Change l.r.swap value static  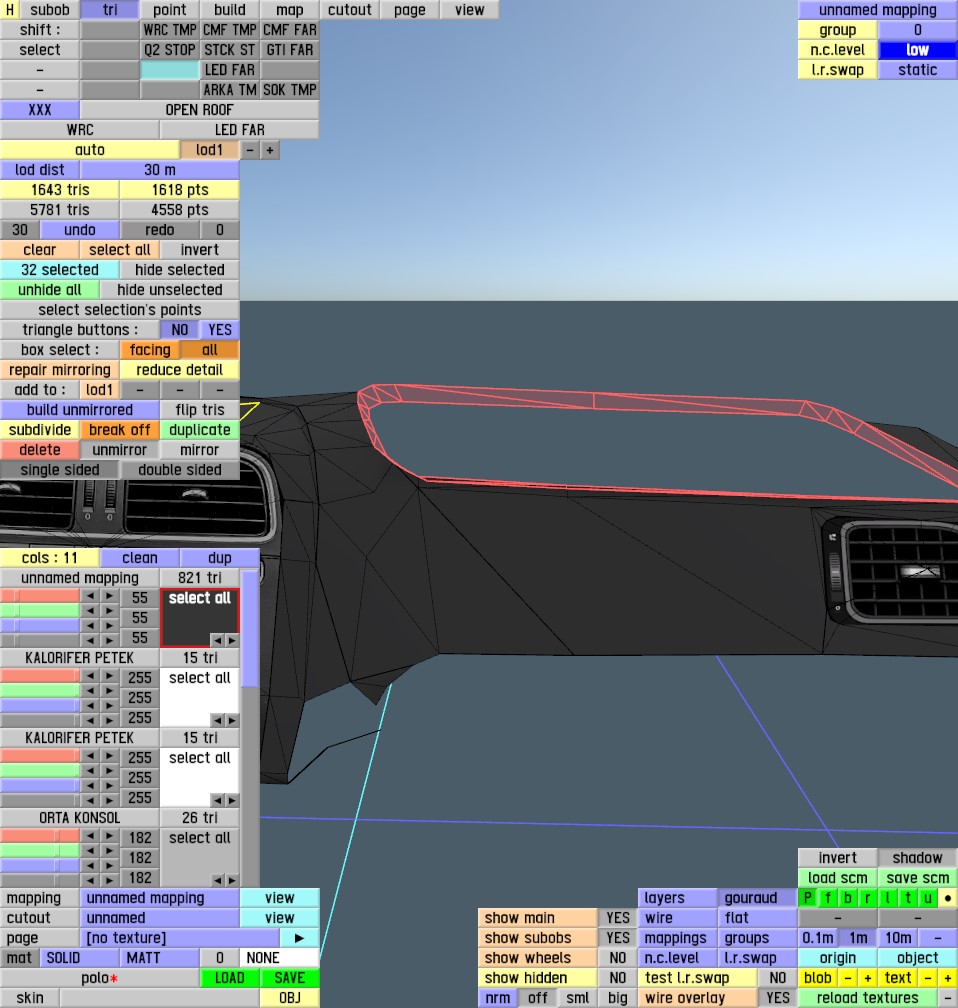click(x=917, y=69)
